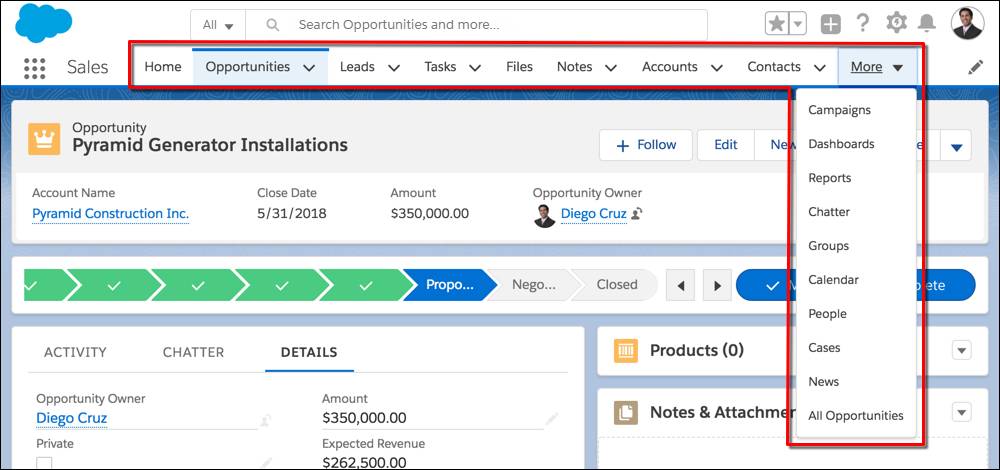1000x470 pixels.
Task: Click the user profile avatar
Action: pos(967,24)
